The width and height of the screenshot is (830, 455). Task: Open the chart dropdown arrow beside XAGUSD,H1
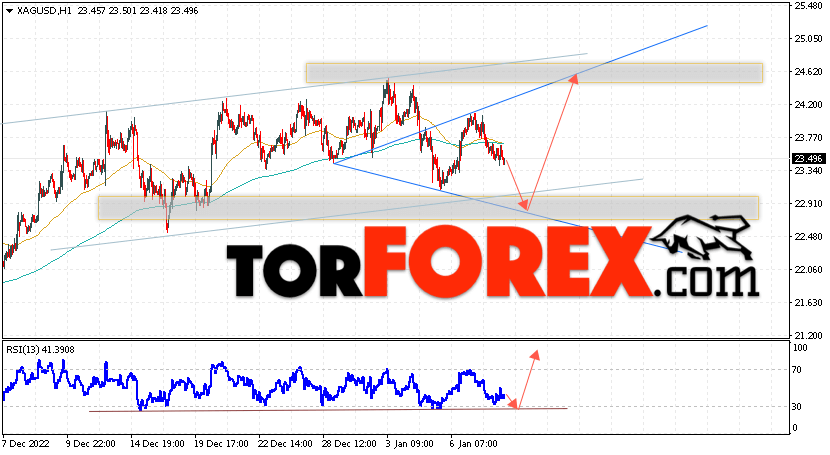[x=10, y=11]
